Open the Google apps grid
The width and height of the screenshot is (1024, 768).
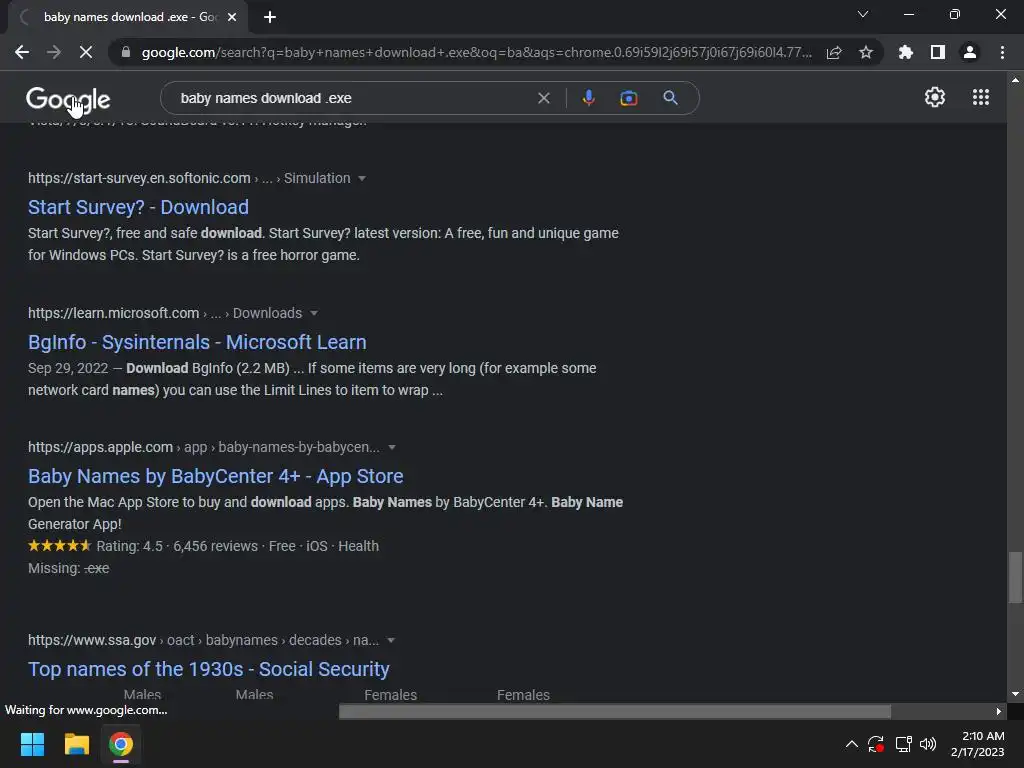click(x=980, y=97)
